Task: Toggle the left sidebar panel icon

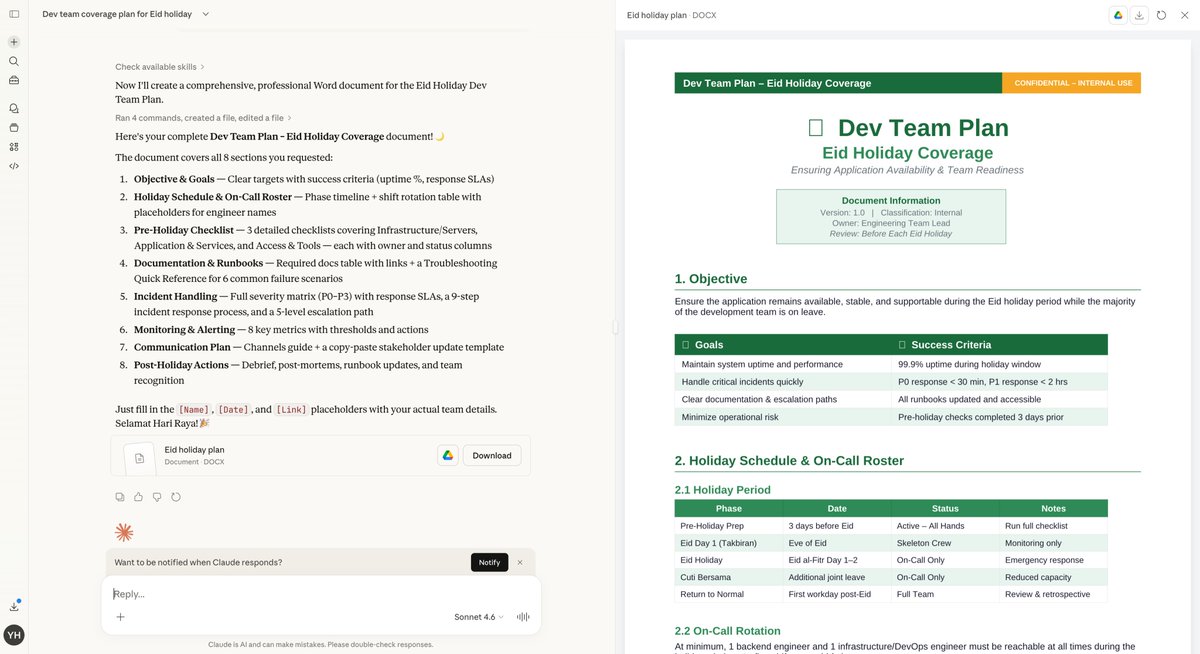Action: pos(14,14)
